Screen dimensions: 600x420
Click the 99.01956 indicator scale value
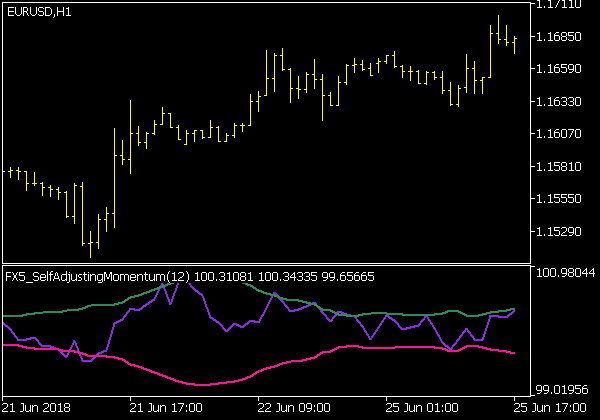click(x=562, y=390)
